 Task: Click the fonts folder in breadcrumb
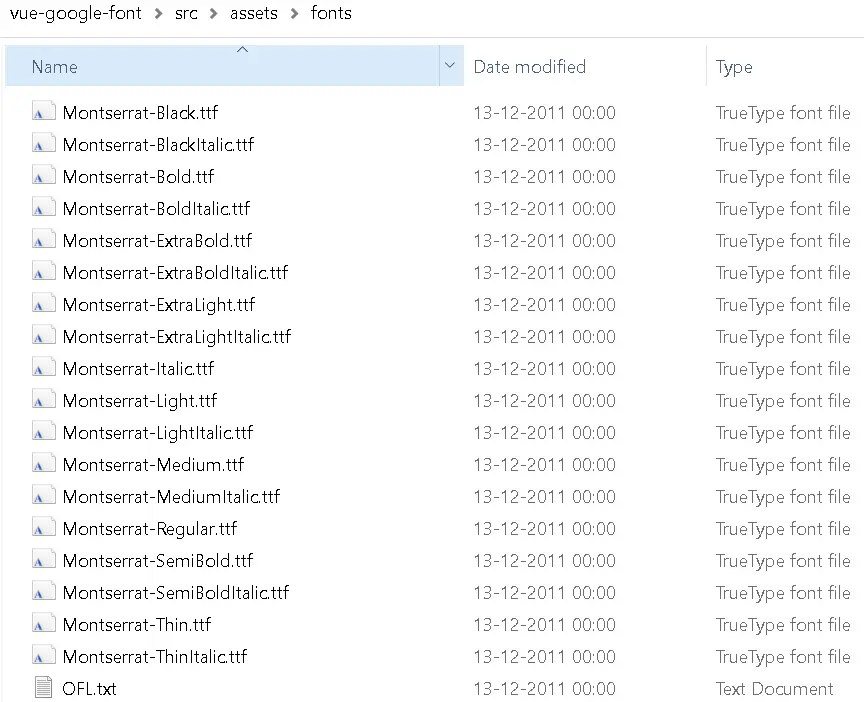coord(331,13)
